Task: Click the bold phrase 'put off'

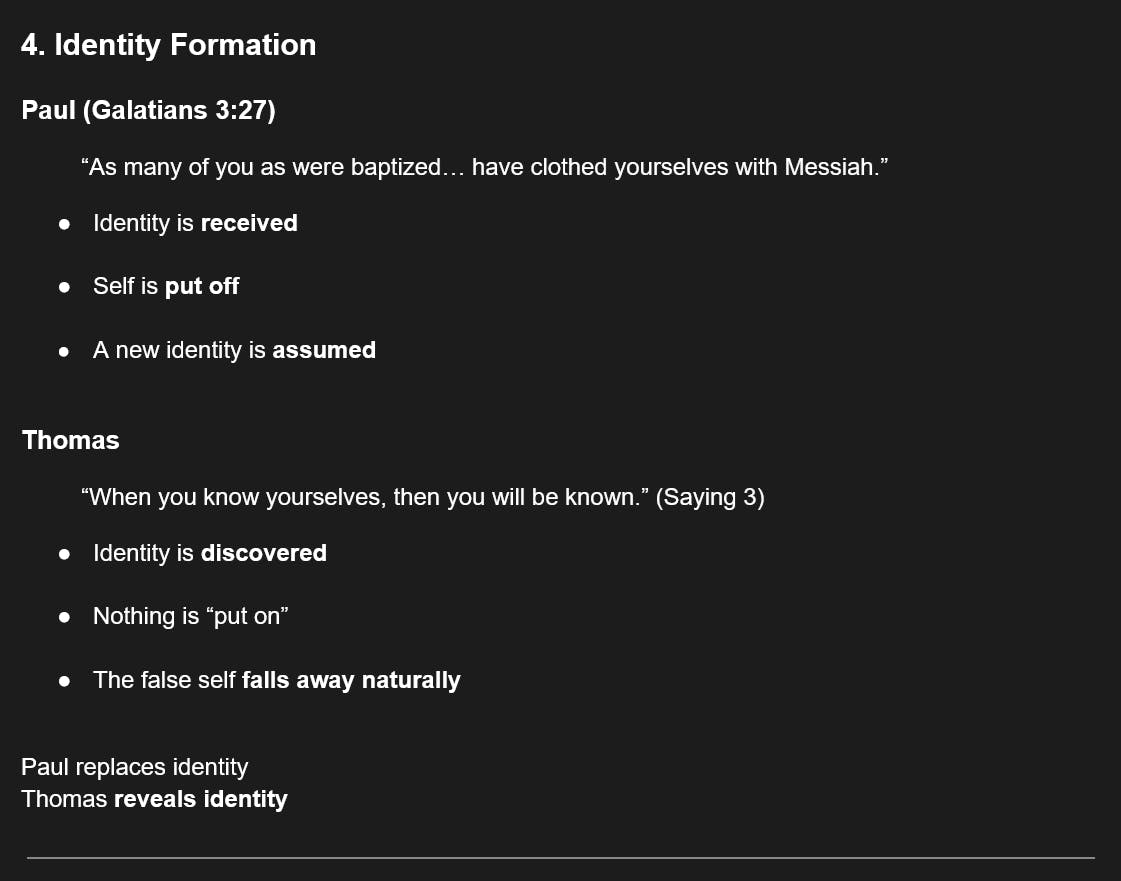Action: (202, 287)
